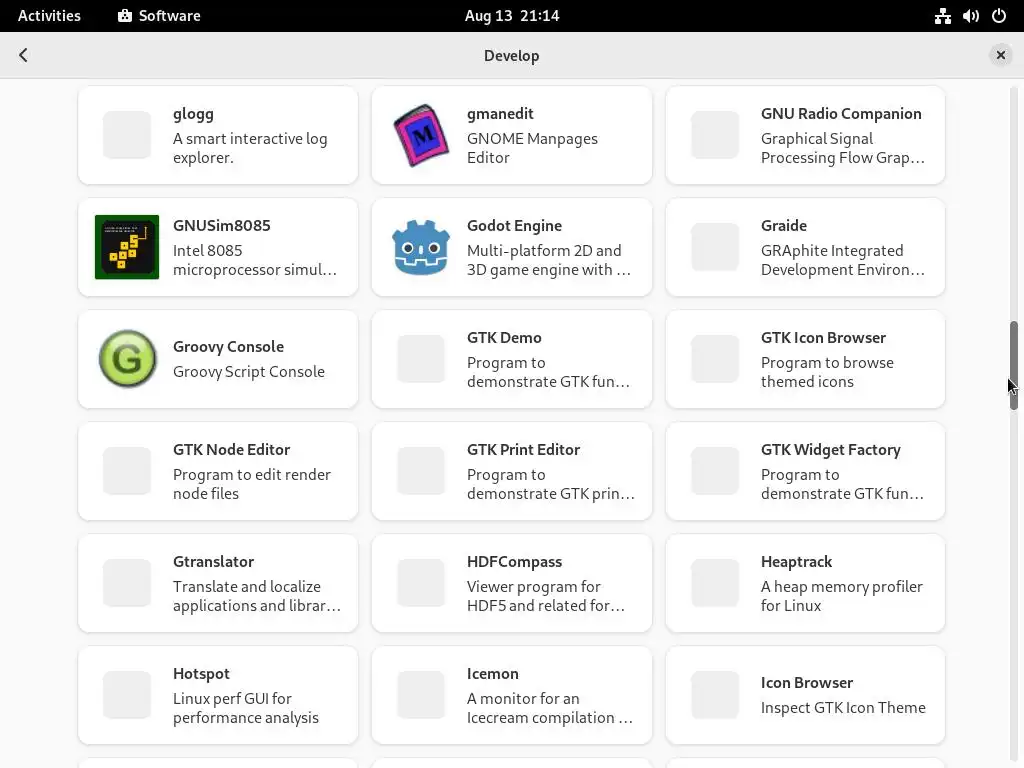The image size is (1024, 768).
Task: Open Hotspot title text
Action: coord(201,674)
